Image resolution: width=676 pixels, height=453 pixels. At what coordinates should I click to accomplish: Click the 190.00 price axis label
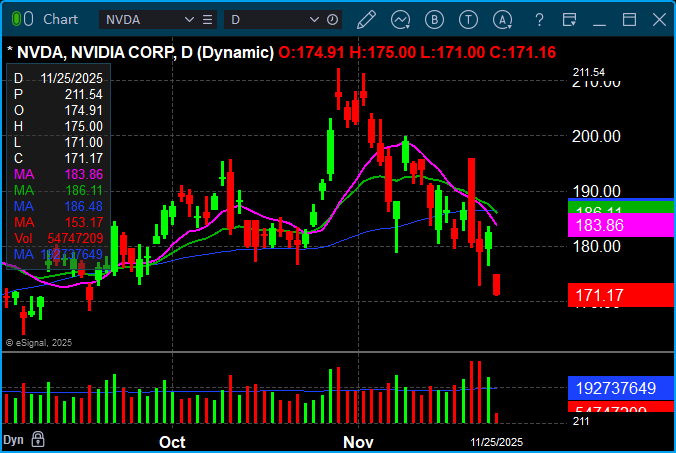[596, 191]
